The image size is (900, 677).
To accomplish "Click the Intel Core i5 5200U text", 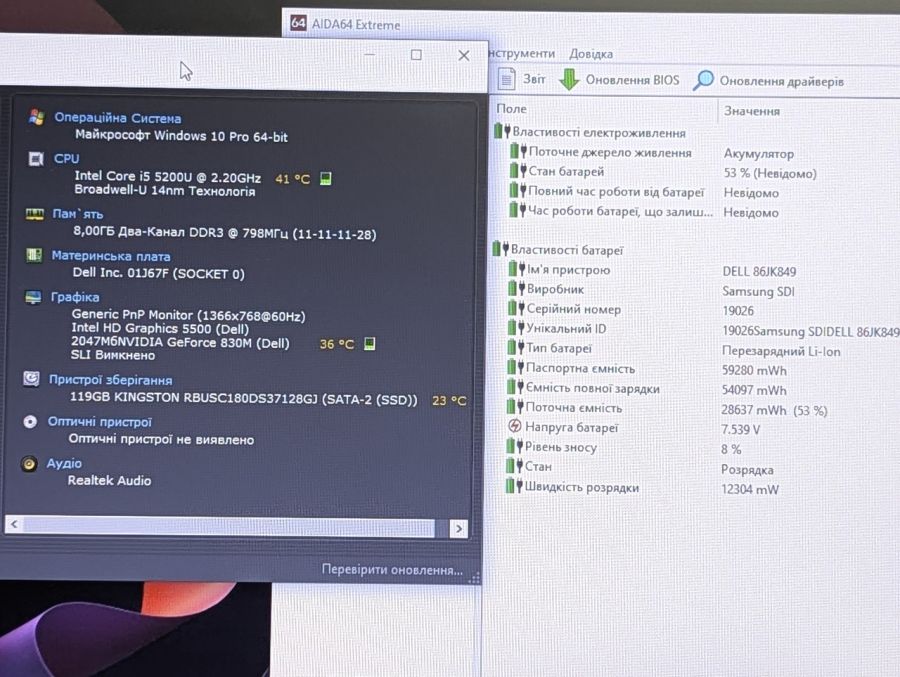I will coord(168,176).
